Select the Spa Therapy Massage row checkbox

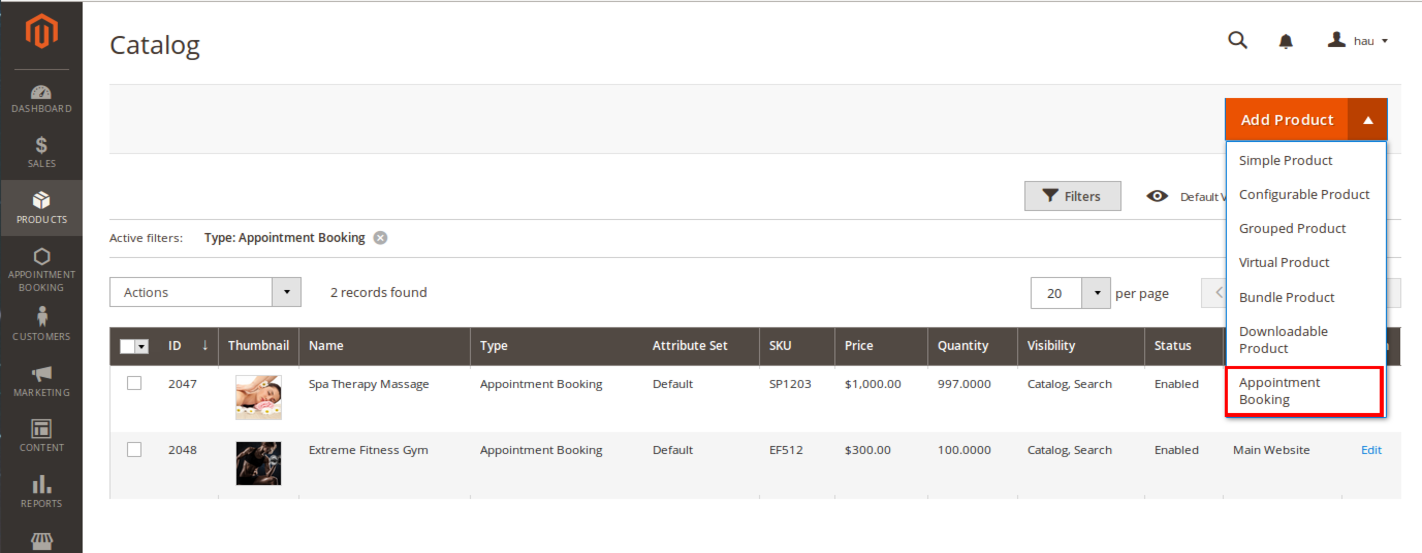pyautogui.click(x=134, y=383)
